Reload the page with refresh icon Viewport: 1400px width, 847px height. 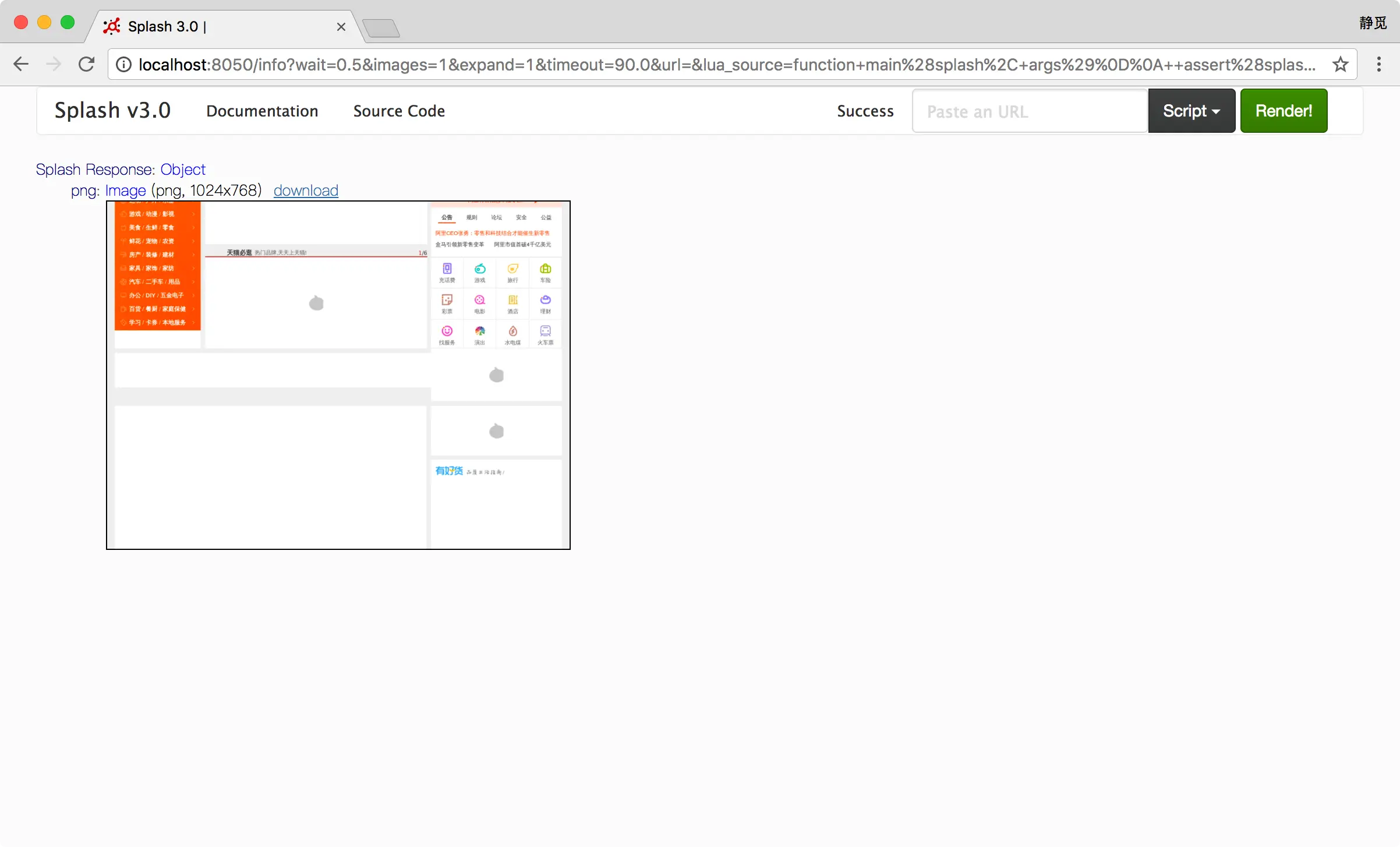(87, 64)
